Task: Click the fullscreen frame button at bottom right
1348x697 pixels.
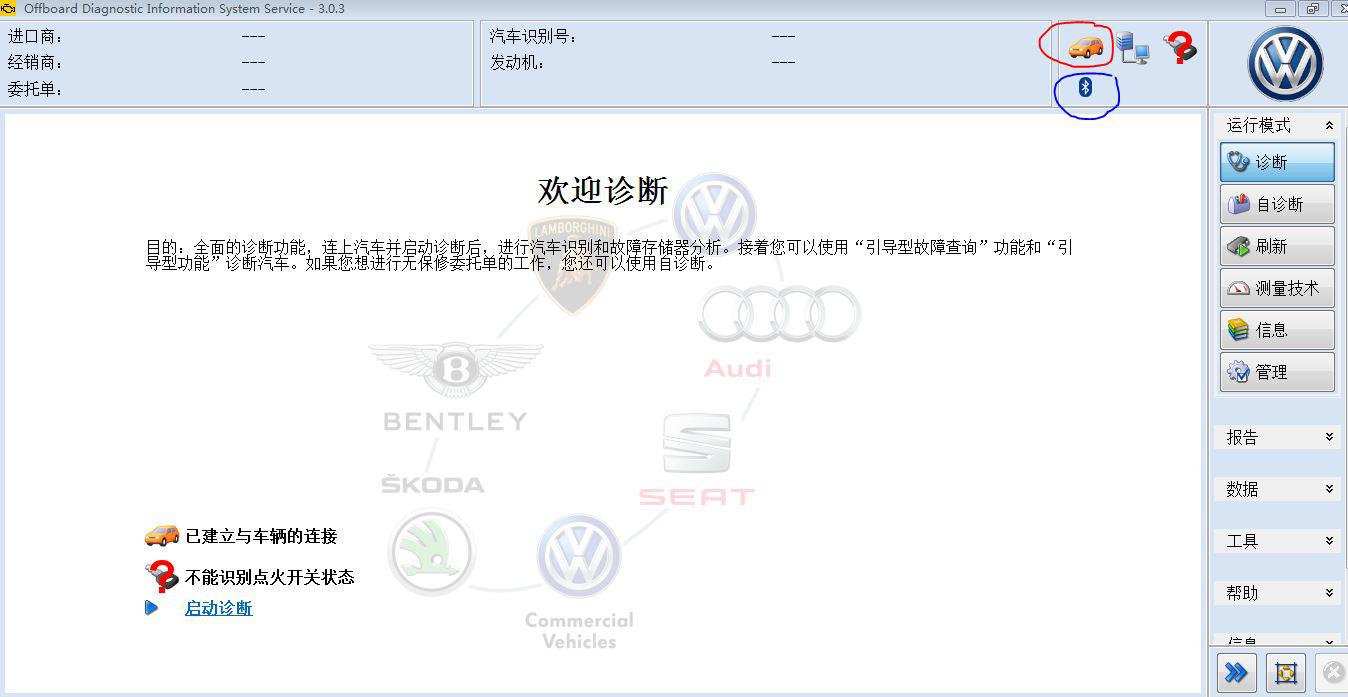Action: coord(1285,673)
